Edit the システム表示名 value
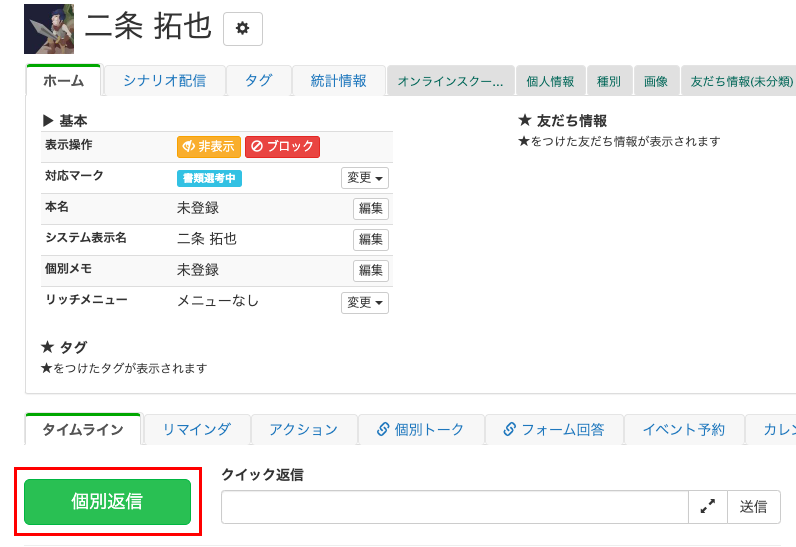The width and height of the screenshot is (796, 547). coord(370,240)
